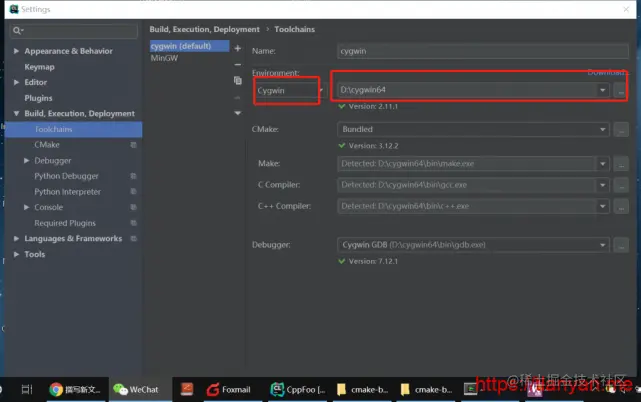Expand Appearance & Behavior section
The image size is (641, 402).
pos(16,51)
